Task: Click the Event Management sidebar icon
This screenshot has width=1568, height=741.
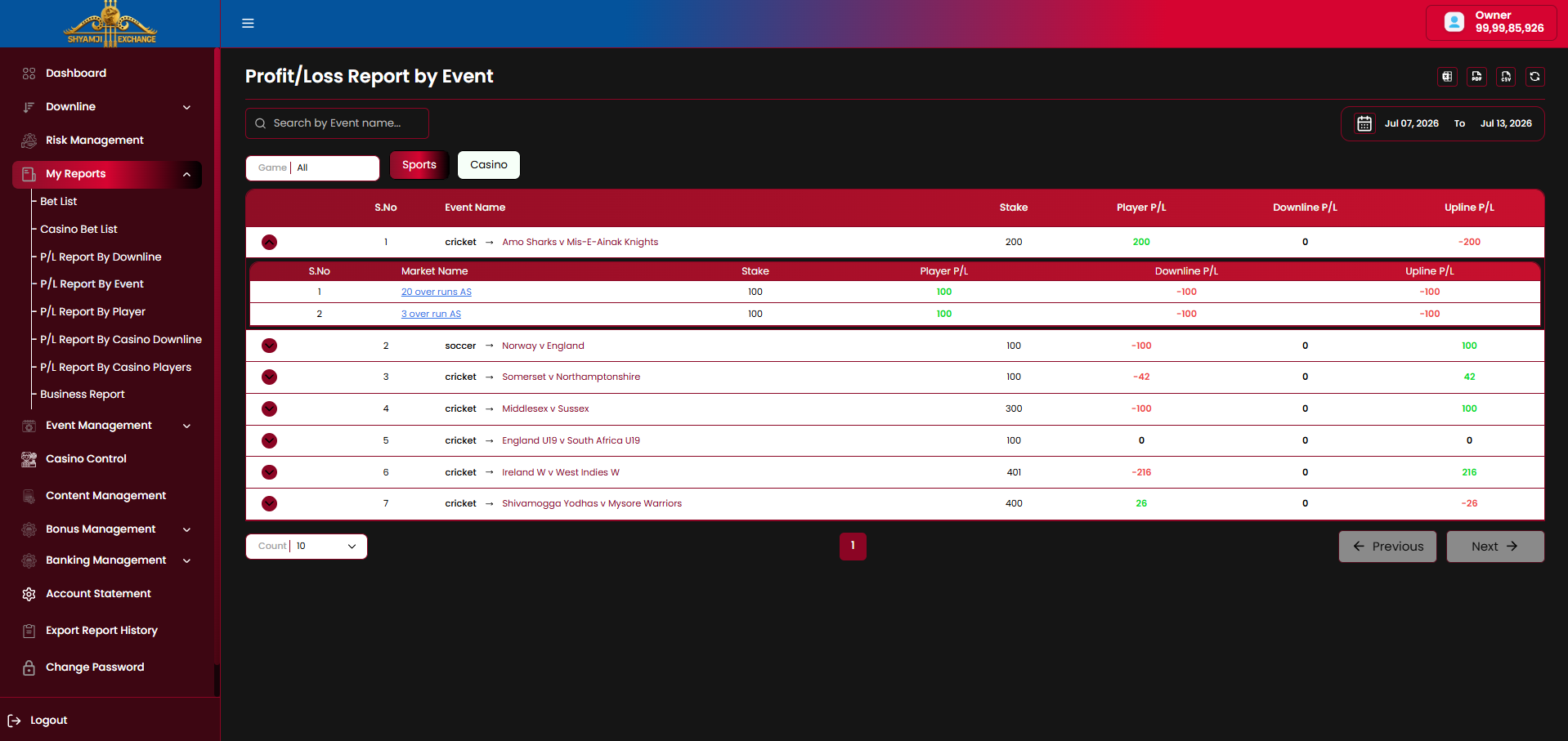Action: pyautogui.click(x=29, y=426)
